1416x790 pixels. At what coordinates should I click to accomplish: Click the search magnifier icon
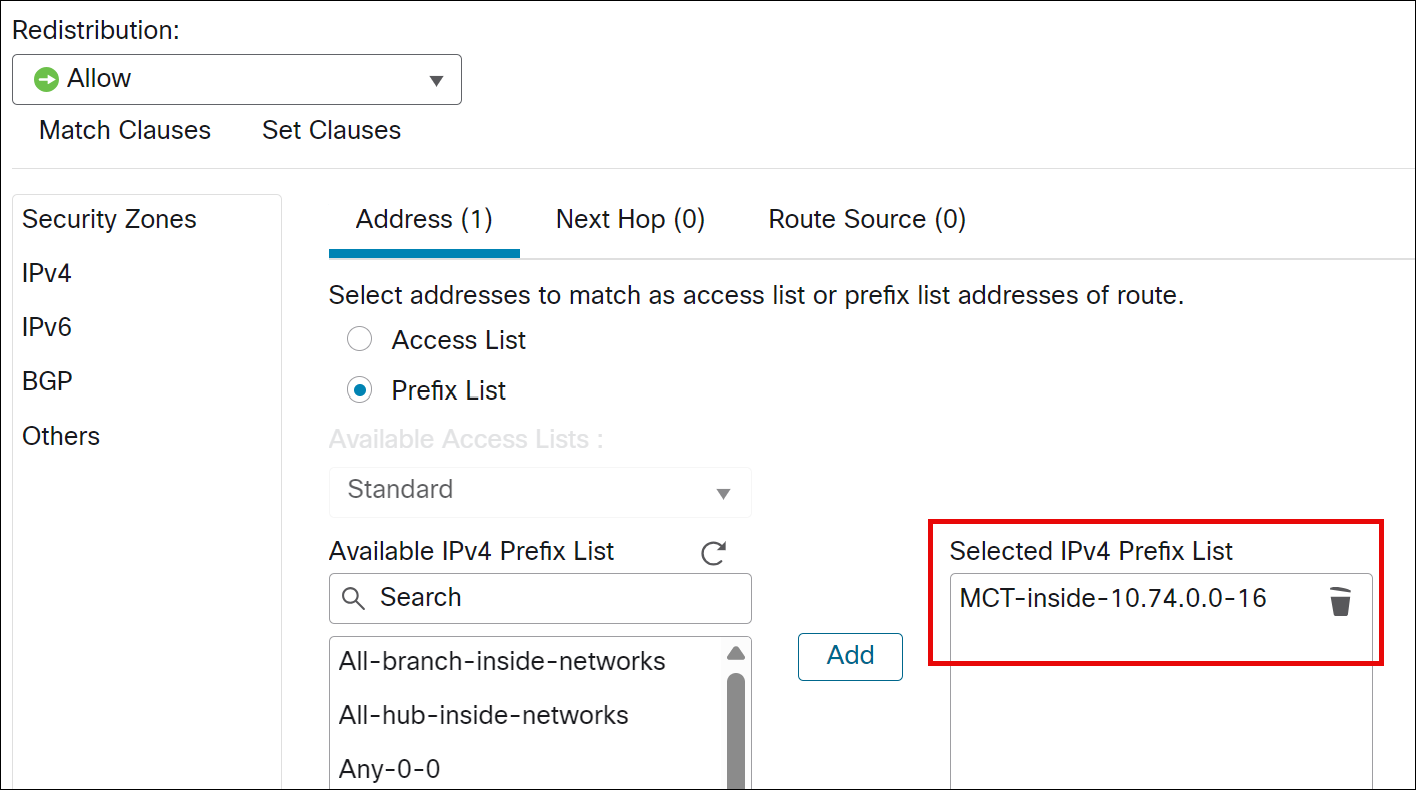coord(354,598)
